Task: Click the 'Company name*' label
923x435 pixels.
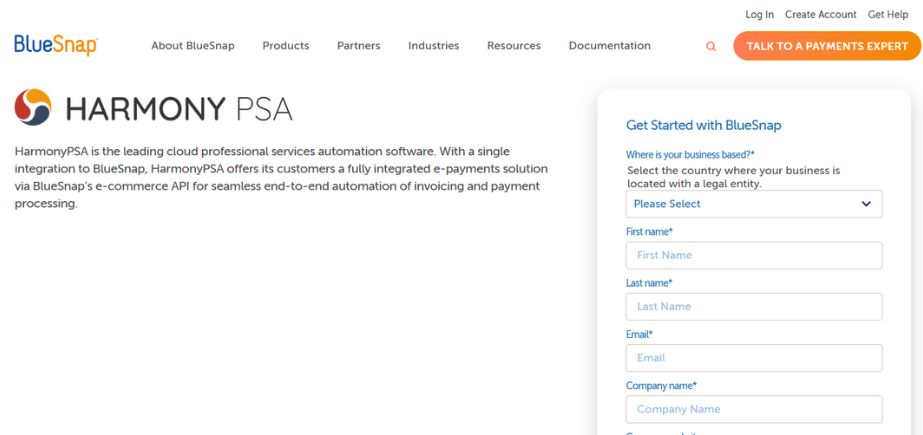Action: [661, 386]
